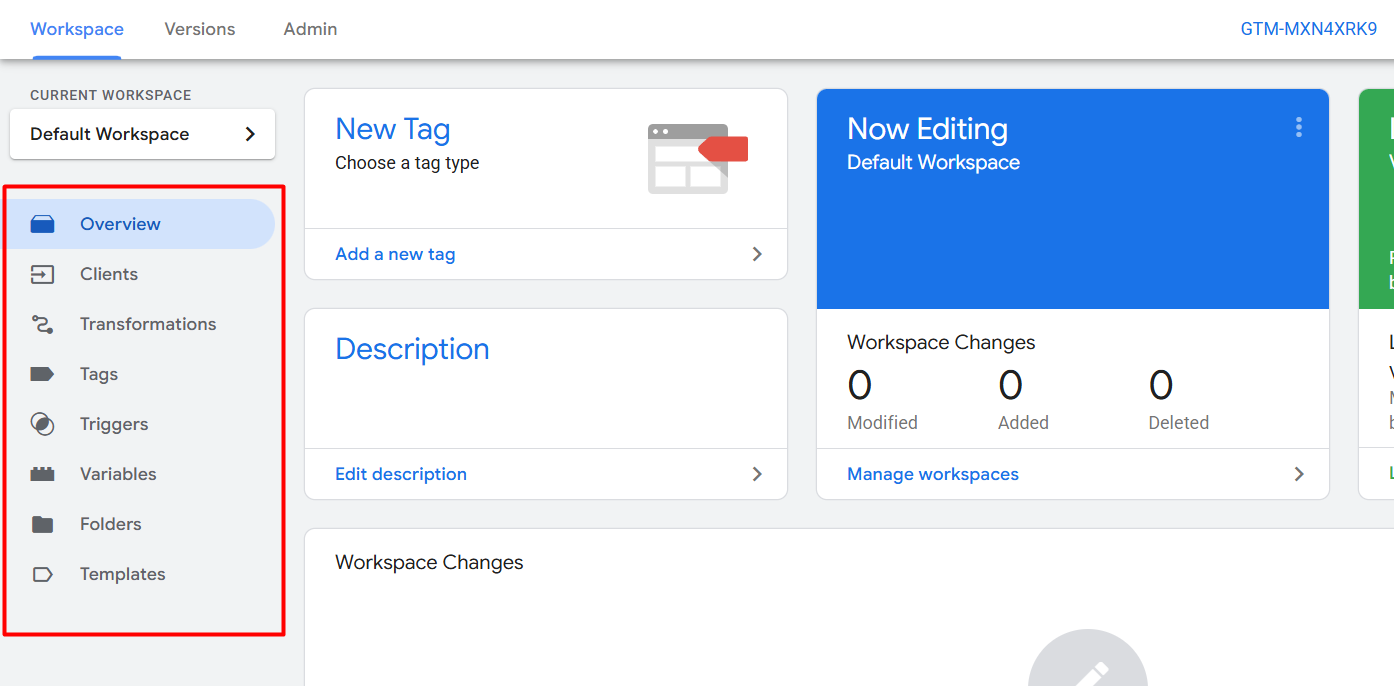Click the chevron beside Edit description
This screenshot has height=686, width=1394.
(757, 474)
